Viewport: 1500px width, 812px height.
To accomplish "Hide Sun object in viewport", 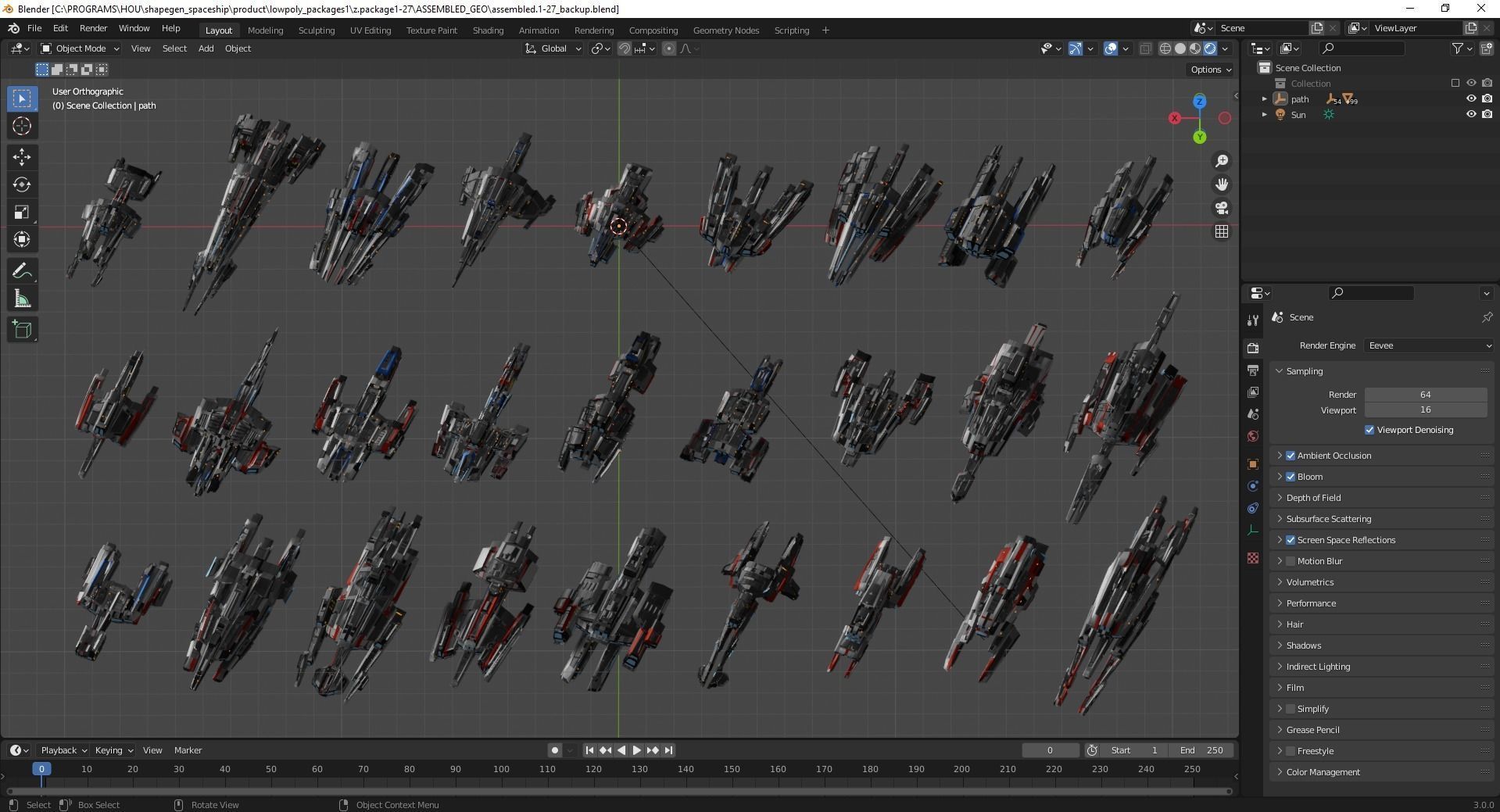I will pos(1470,114).
